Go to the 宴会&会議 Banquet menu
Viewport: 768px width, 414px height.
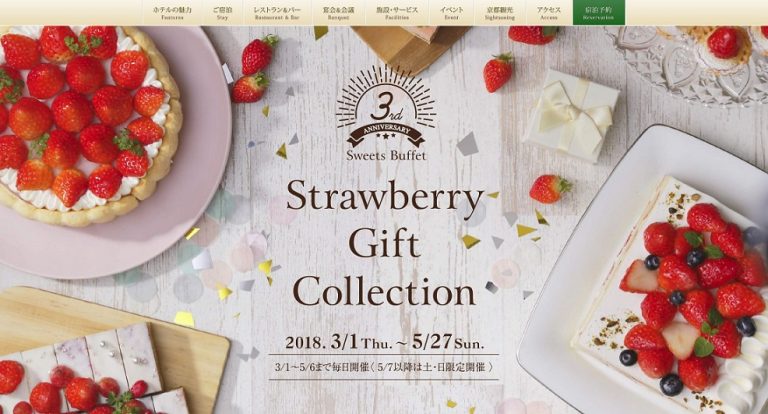(339, 13)
